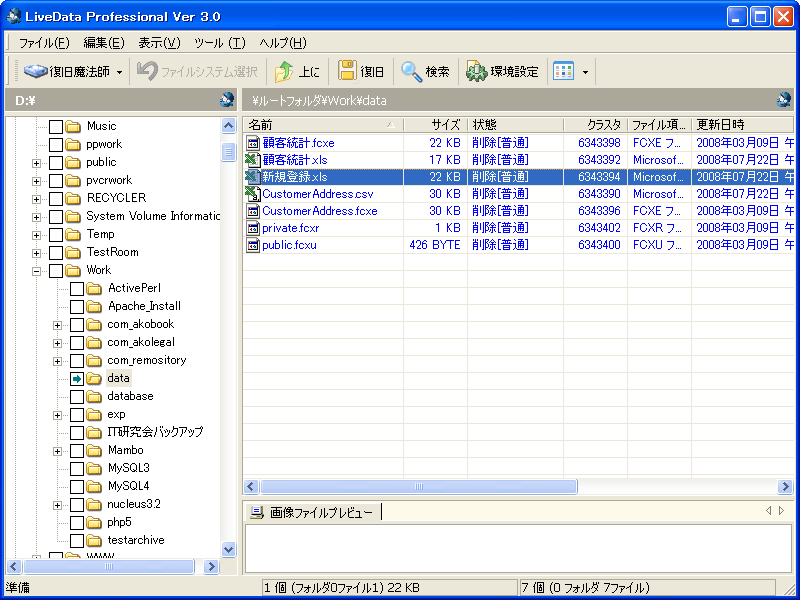Click the file list right scroll arrow
Viewport: 800px width, 600px height.
pyautogui.click(x=785, y=486)
